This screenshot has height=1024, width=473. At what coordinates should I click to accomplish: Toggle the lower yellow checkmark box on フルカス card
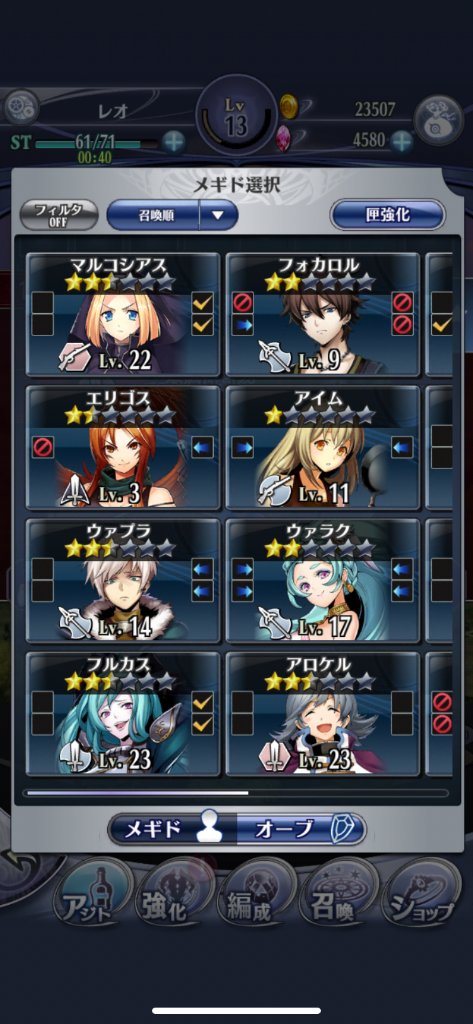203,724
